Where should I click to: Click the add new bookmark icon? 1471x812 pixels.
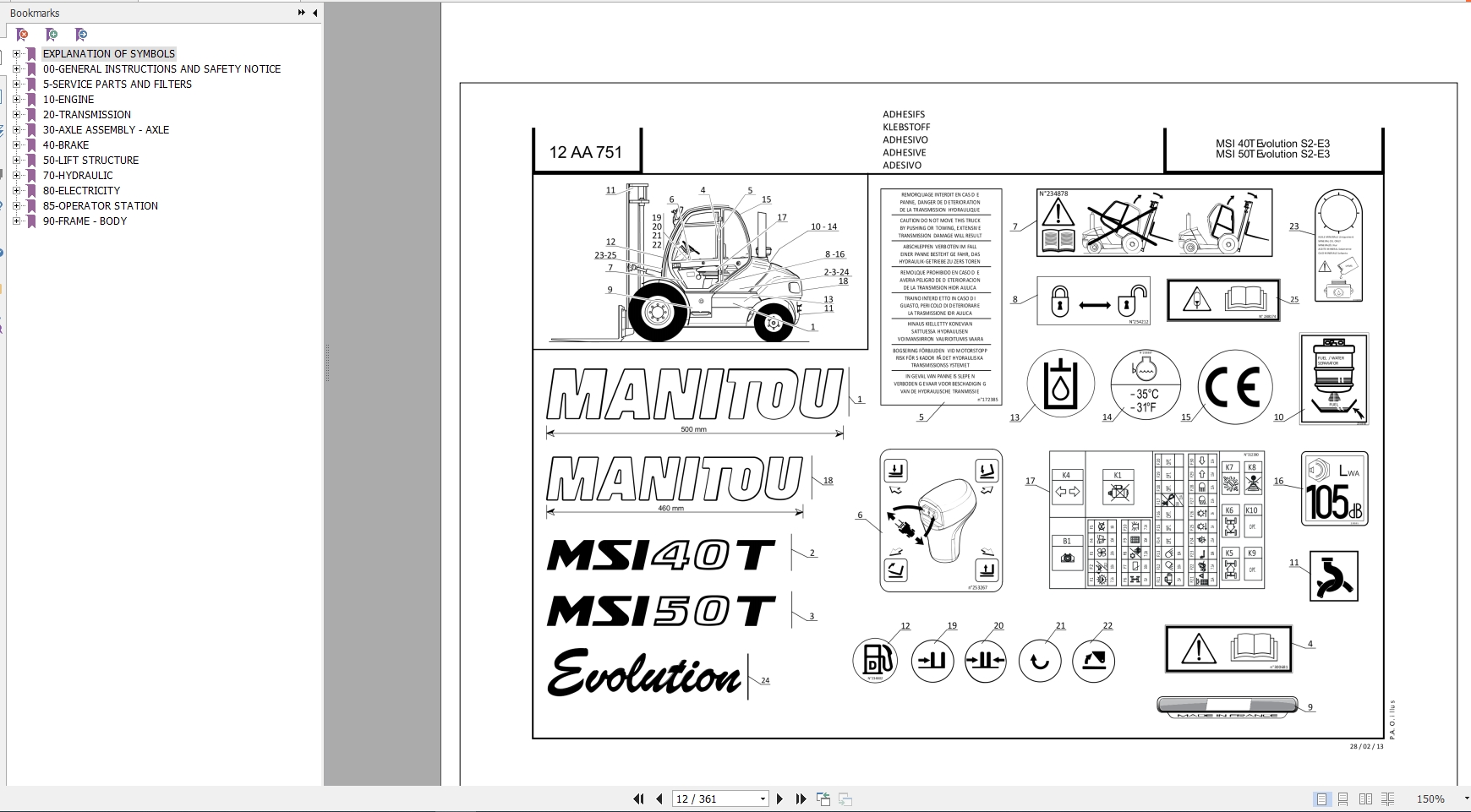click(52, 35)
